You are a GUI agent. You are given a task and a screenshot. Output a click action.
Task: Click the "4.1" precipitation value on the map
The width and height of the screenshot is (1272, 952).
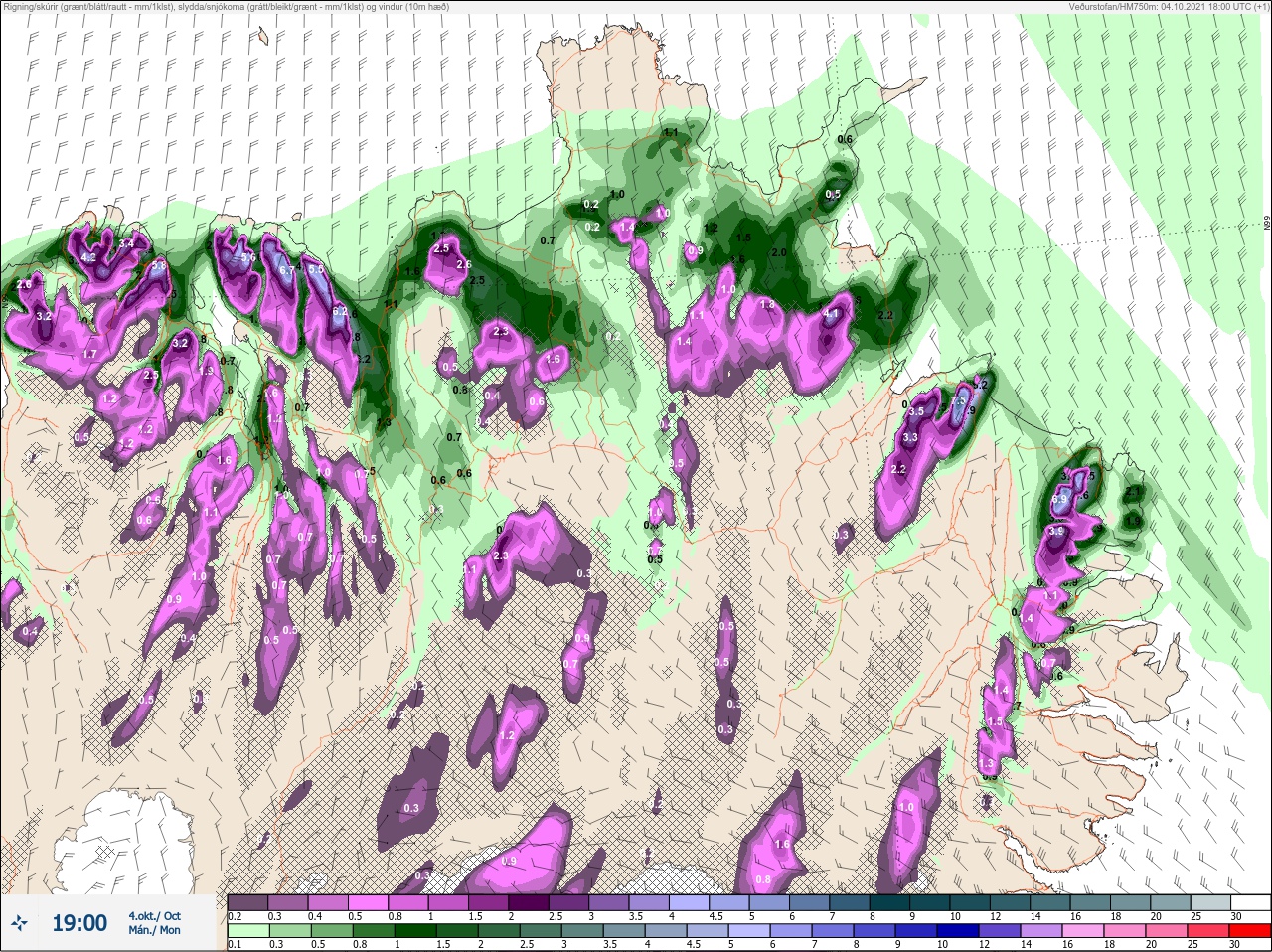coord(833,314)
